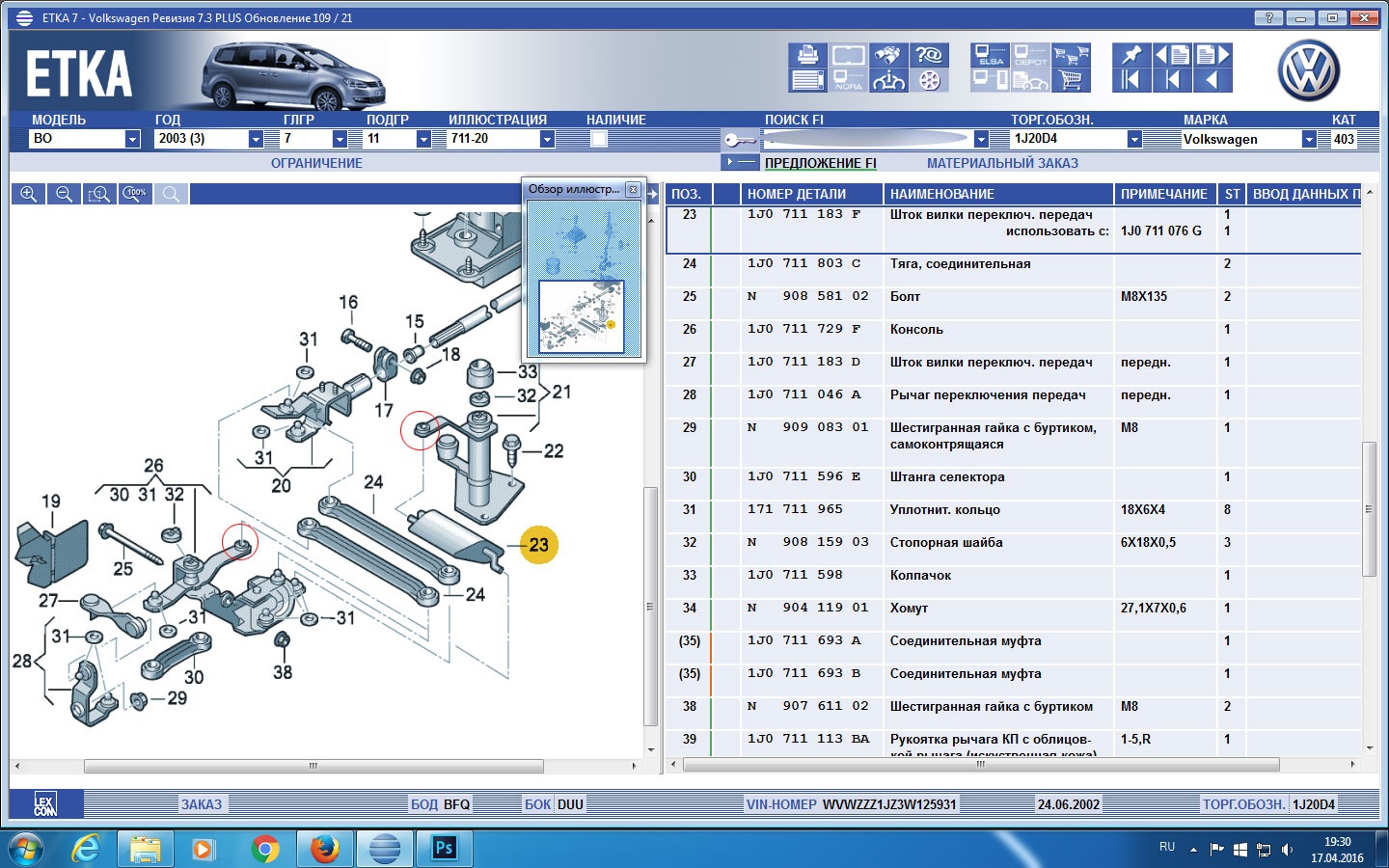Select the zoom-to-area magnifier tool
1389x868 pixels.
tap(99, 194)
